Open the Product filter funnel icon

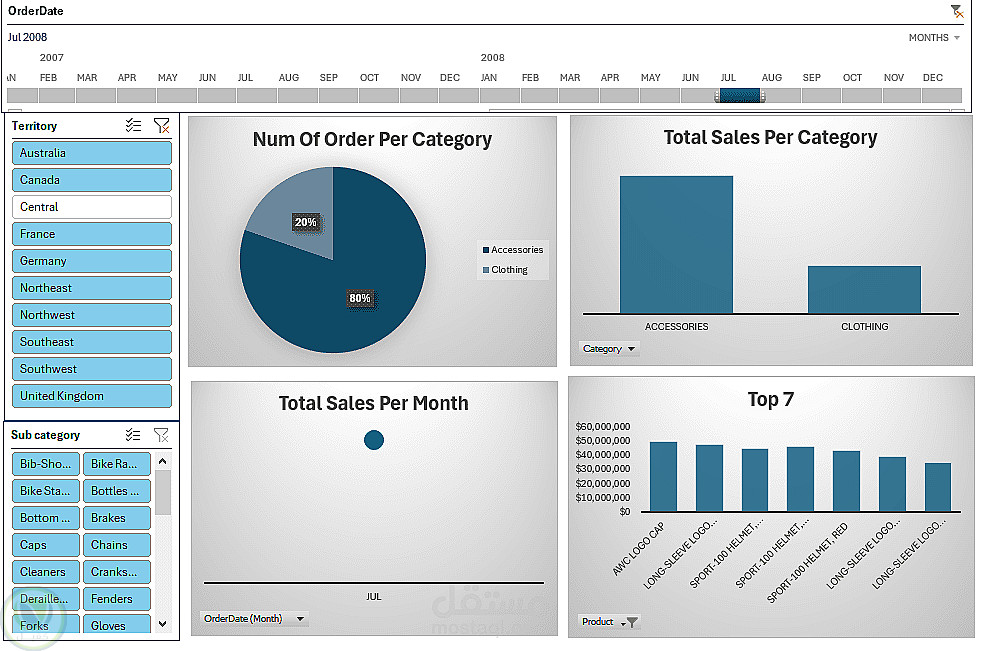pos(632,622)
